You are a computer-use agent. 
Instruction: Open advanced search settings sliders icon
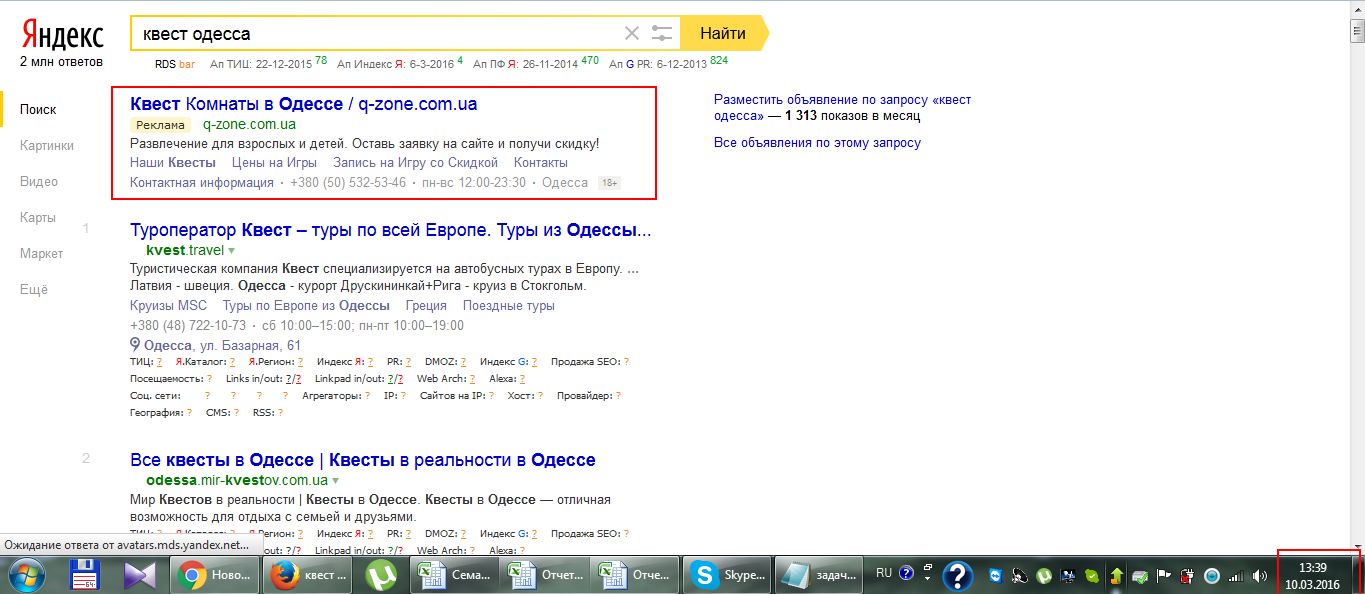662,33
